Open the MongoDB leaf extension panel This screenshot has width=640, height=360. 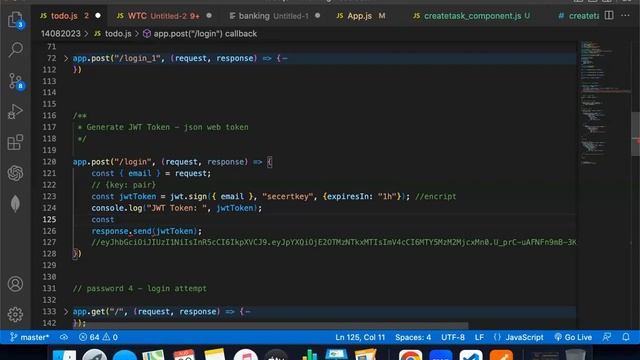point(15,203)
